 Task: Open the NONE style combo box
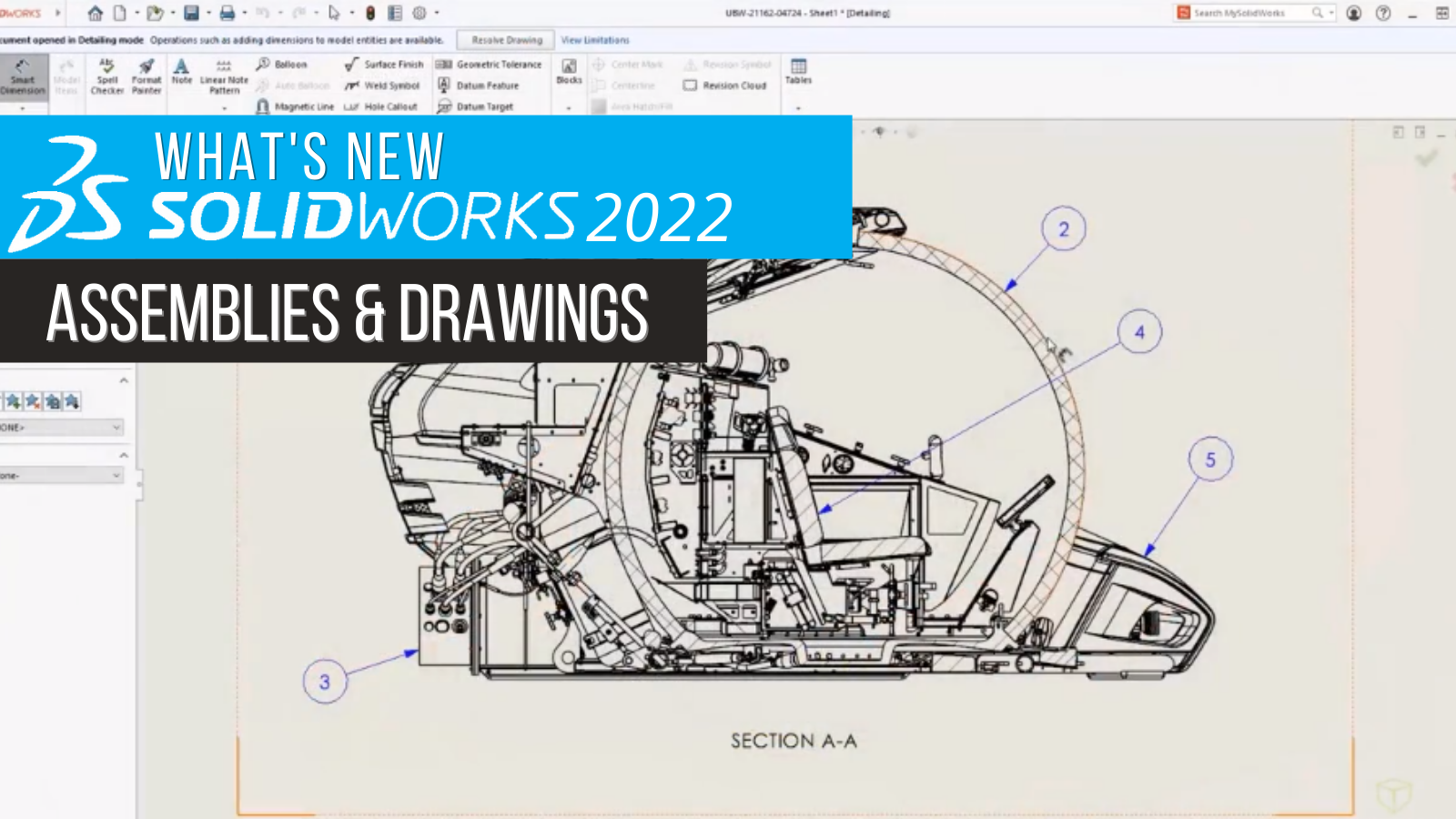coord(61,427)
